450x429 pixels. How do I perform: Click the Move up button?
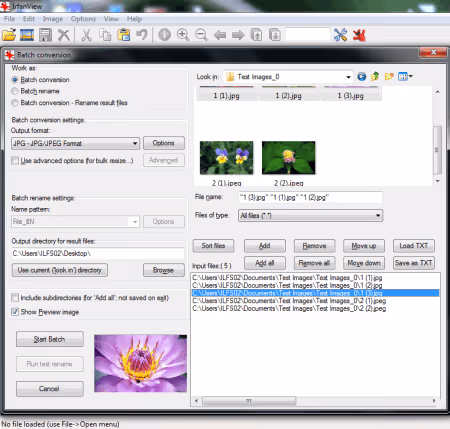tap(364, 246)
